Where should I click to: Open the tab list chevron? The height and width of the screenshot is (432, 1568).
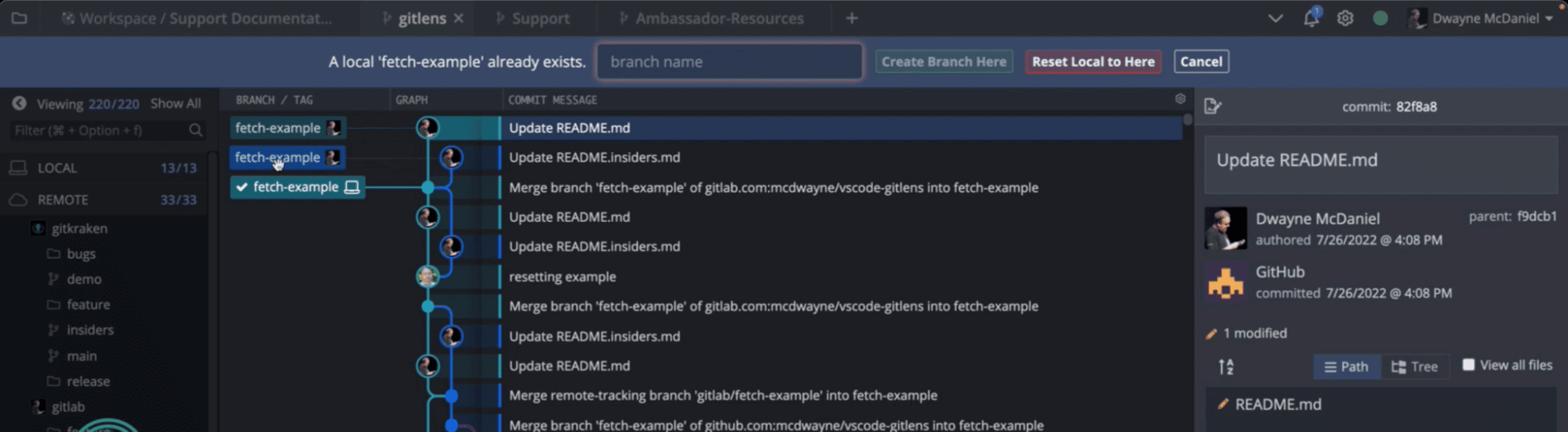(1275, 18)
